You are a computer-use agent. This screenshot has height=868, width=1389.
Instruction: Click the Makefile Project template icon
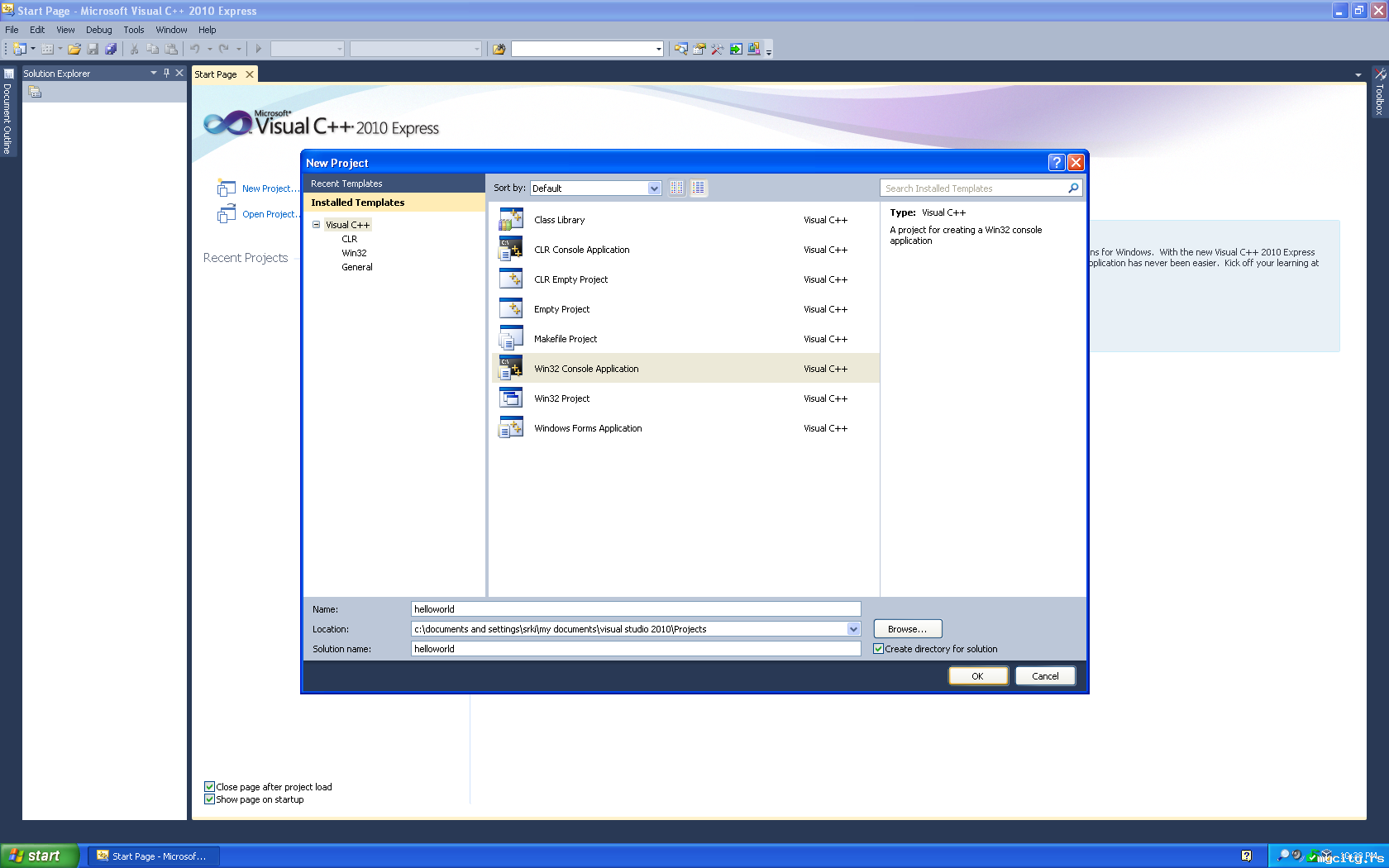pyautogui.click(x=511, y=338)
